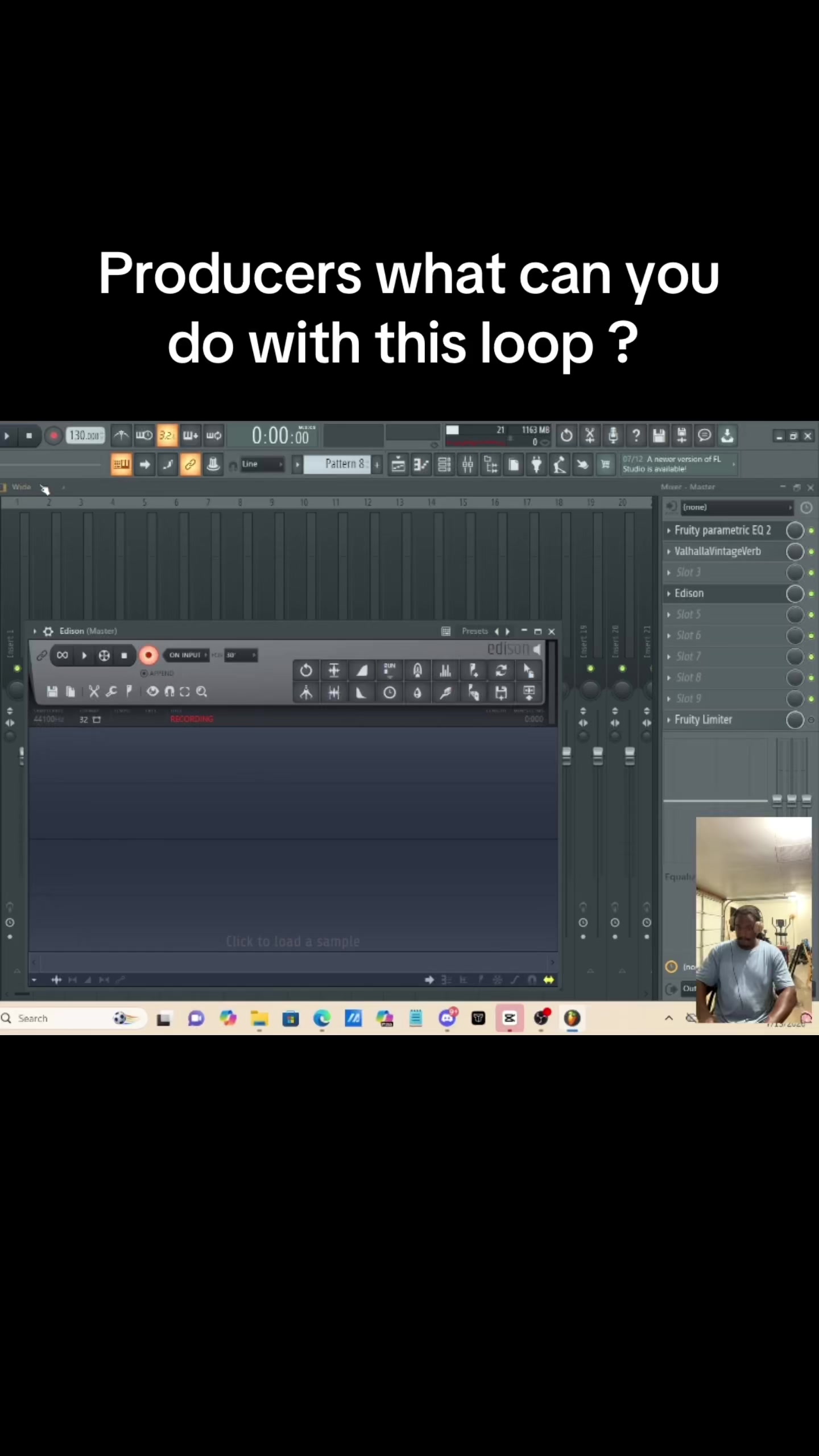Open Edison plugin options gear icon
The width and height of the screenshot is (819, 1456).
(x=48, y=631)
